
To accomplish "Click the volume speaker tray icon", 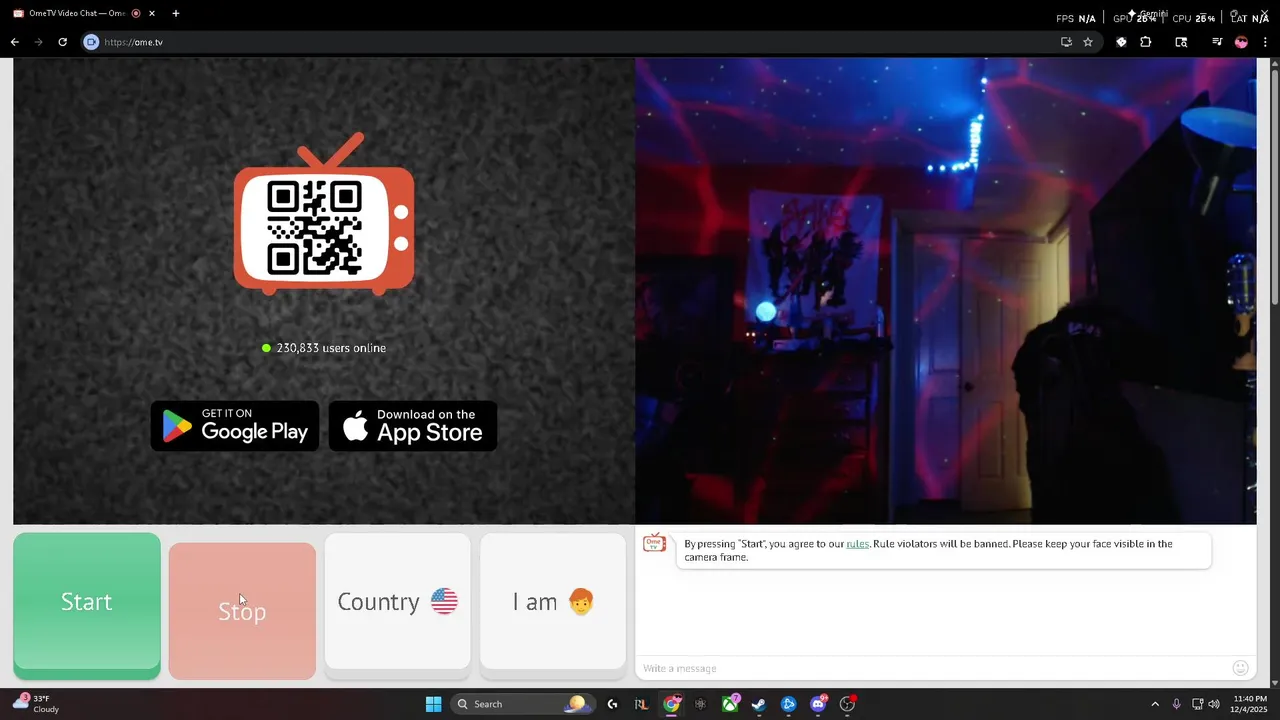I will pyautogui.click(x=1214, y=704).
